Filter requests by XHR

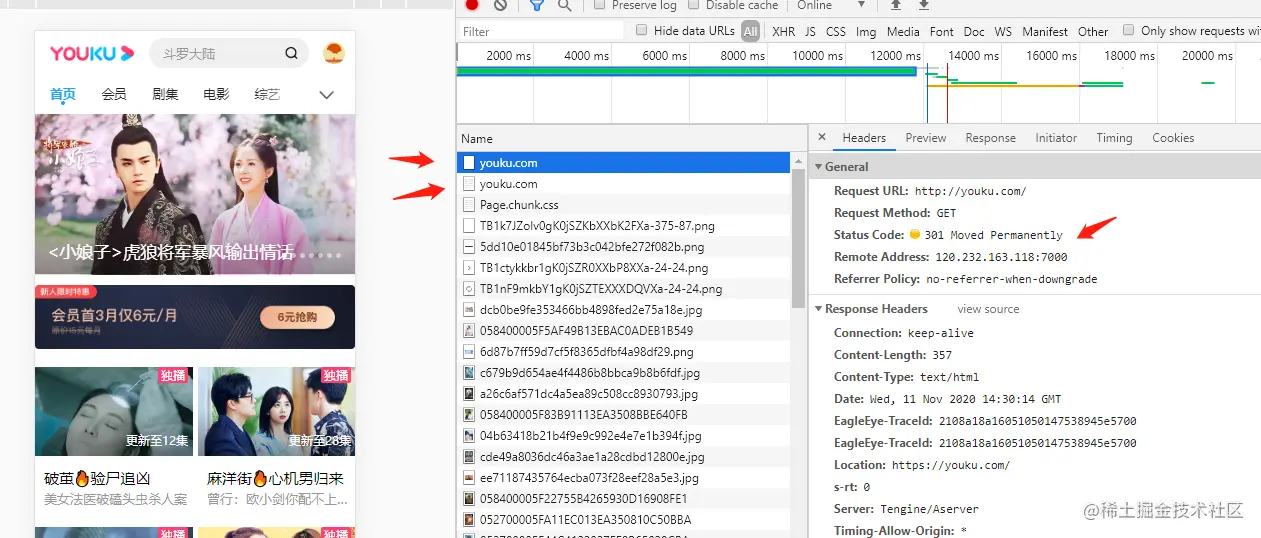click(x=784, y=32)
